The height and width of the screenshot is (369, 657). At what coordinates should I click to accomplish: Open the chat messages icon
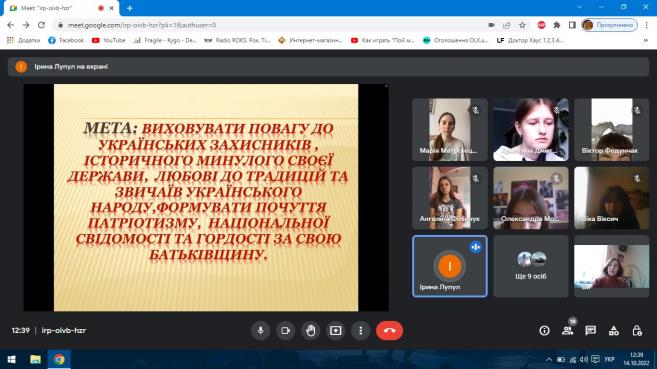point(591,330)
